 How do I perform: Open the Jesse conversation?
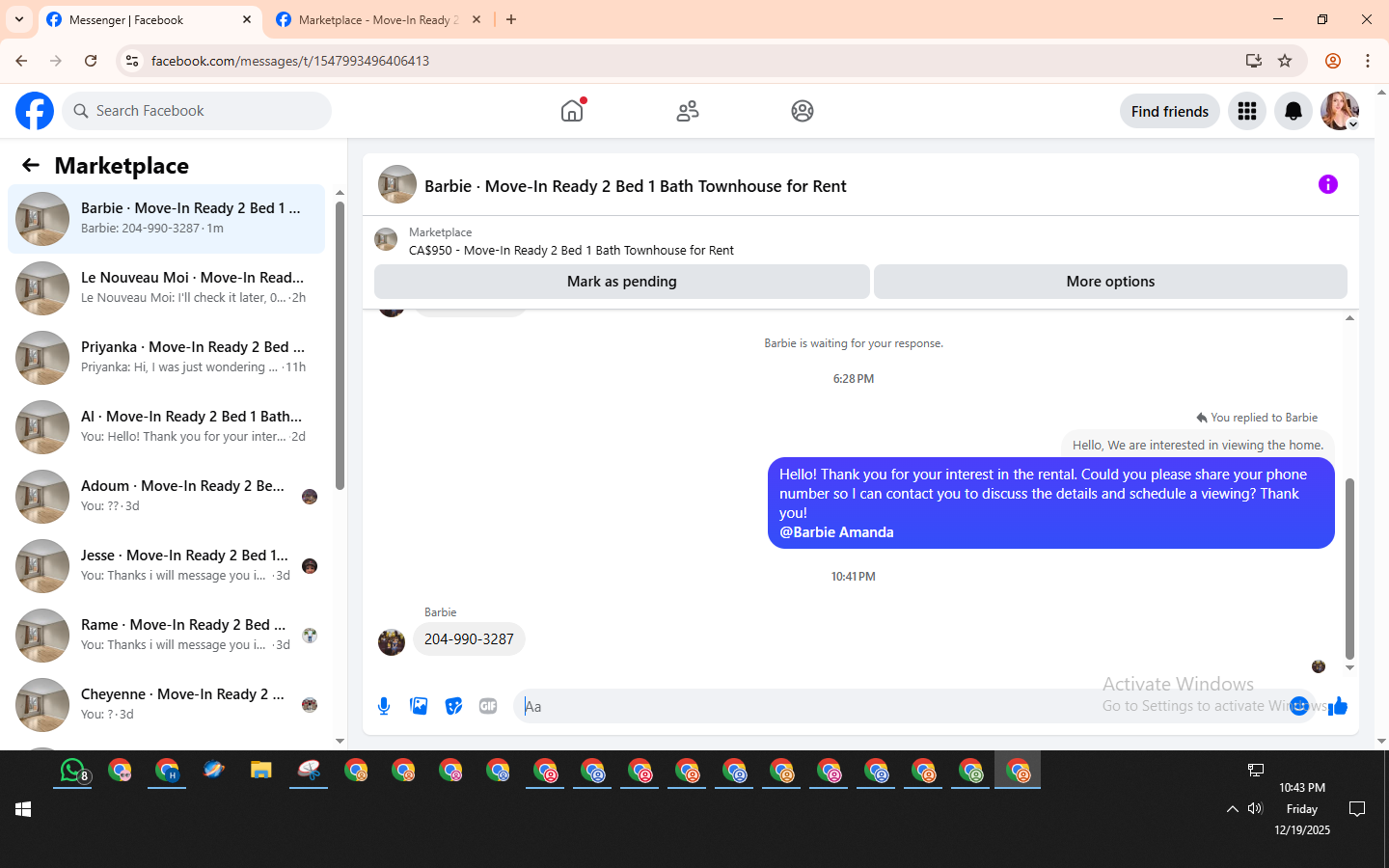[166, 566]
